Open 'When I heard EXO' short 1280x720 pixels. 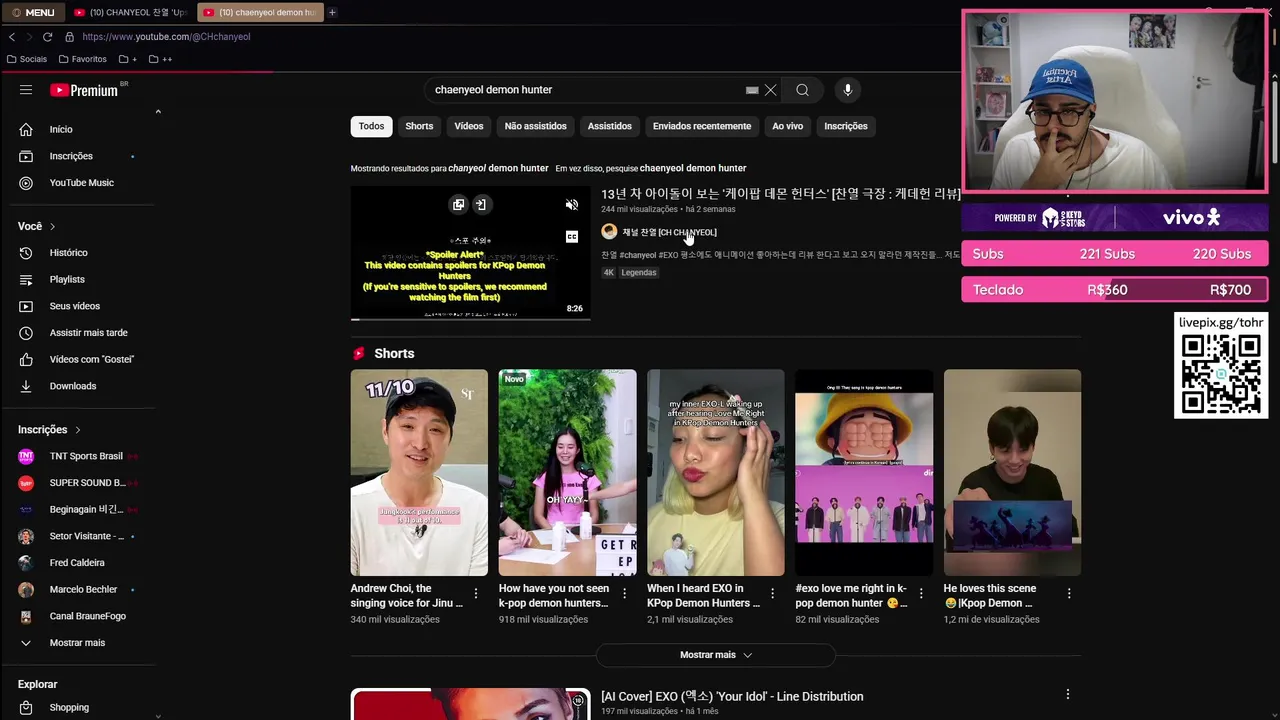715,473
